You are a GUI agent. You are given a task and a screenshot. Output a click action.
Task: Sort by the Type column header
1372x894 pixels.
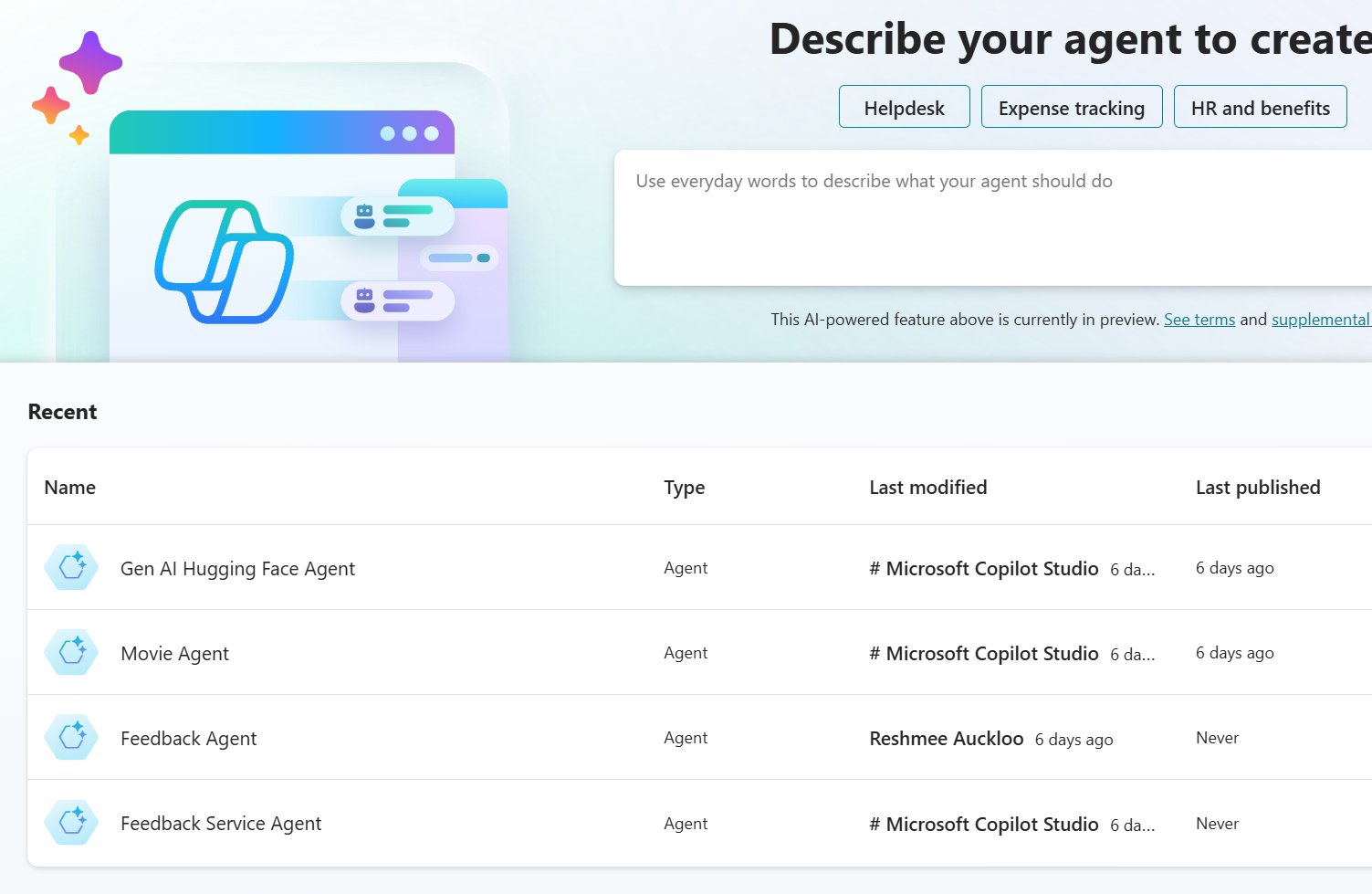tap(684, 488)
